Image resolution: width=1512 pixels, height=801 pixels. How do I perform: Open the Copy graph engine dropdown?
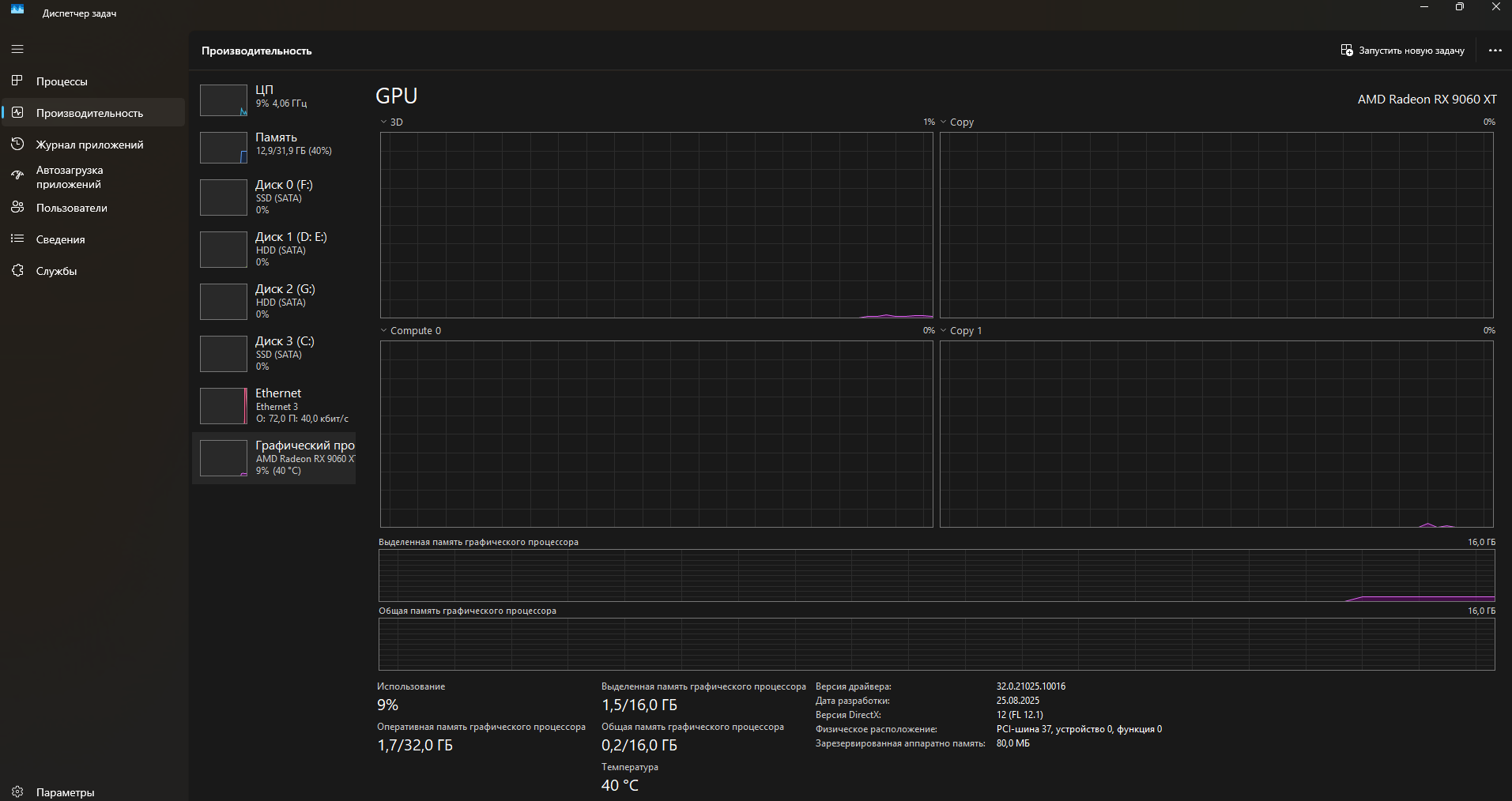click(944, 122)
